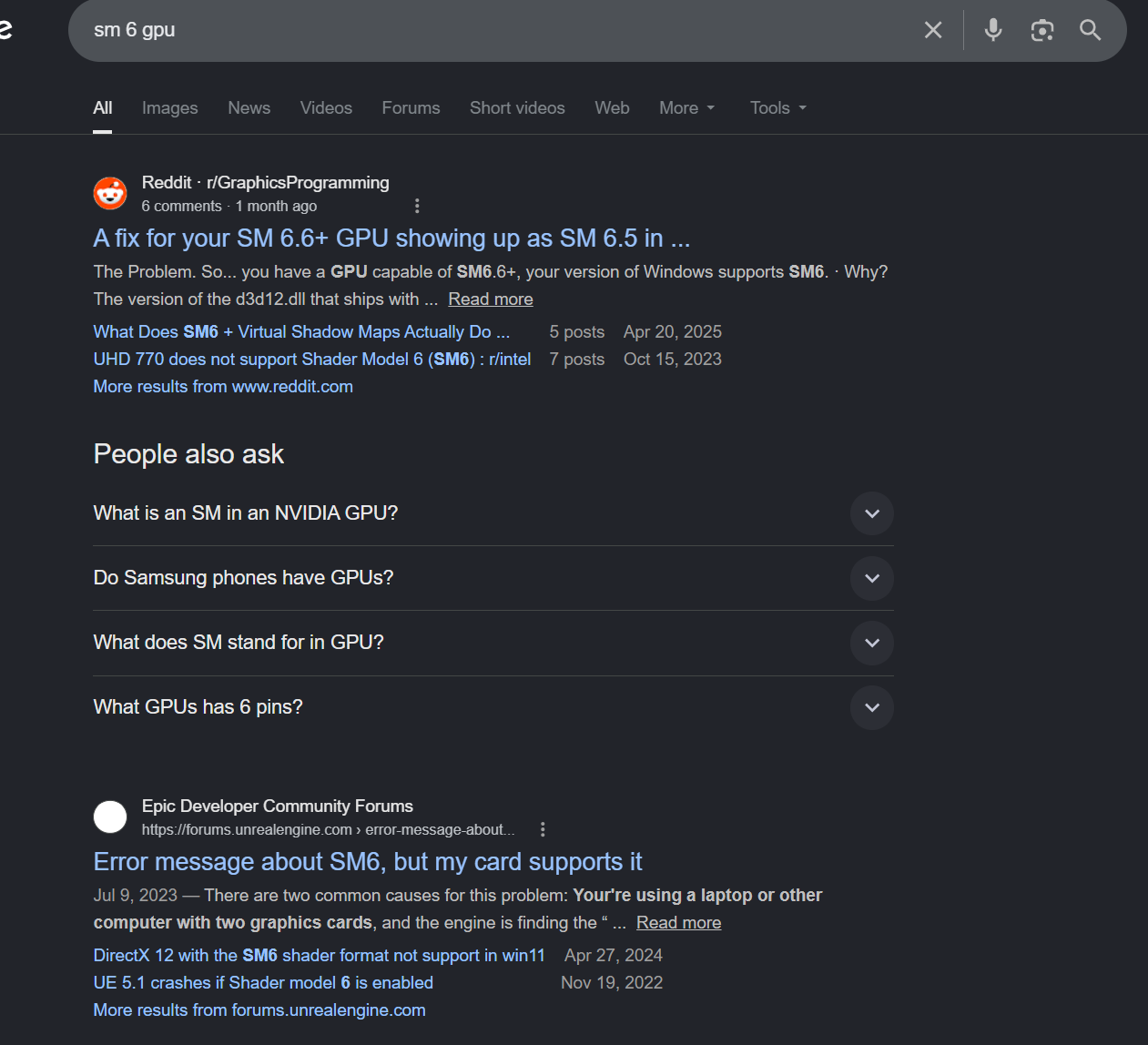Open "UHD 770 does not support Shader Model 6" link
This screenshot has height=1045, width=1148.
click(x=312, y=360)
